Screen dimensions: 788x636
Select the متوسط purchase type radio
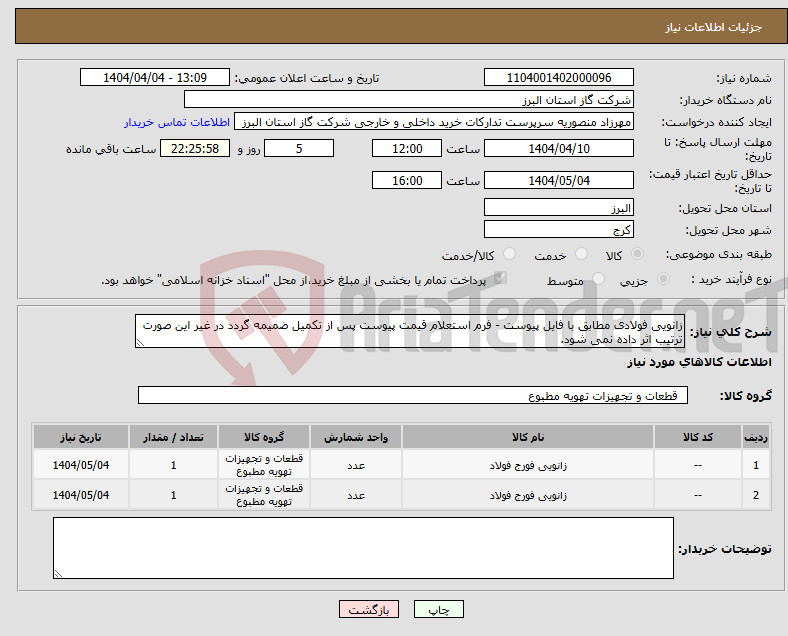click(598, 278)
